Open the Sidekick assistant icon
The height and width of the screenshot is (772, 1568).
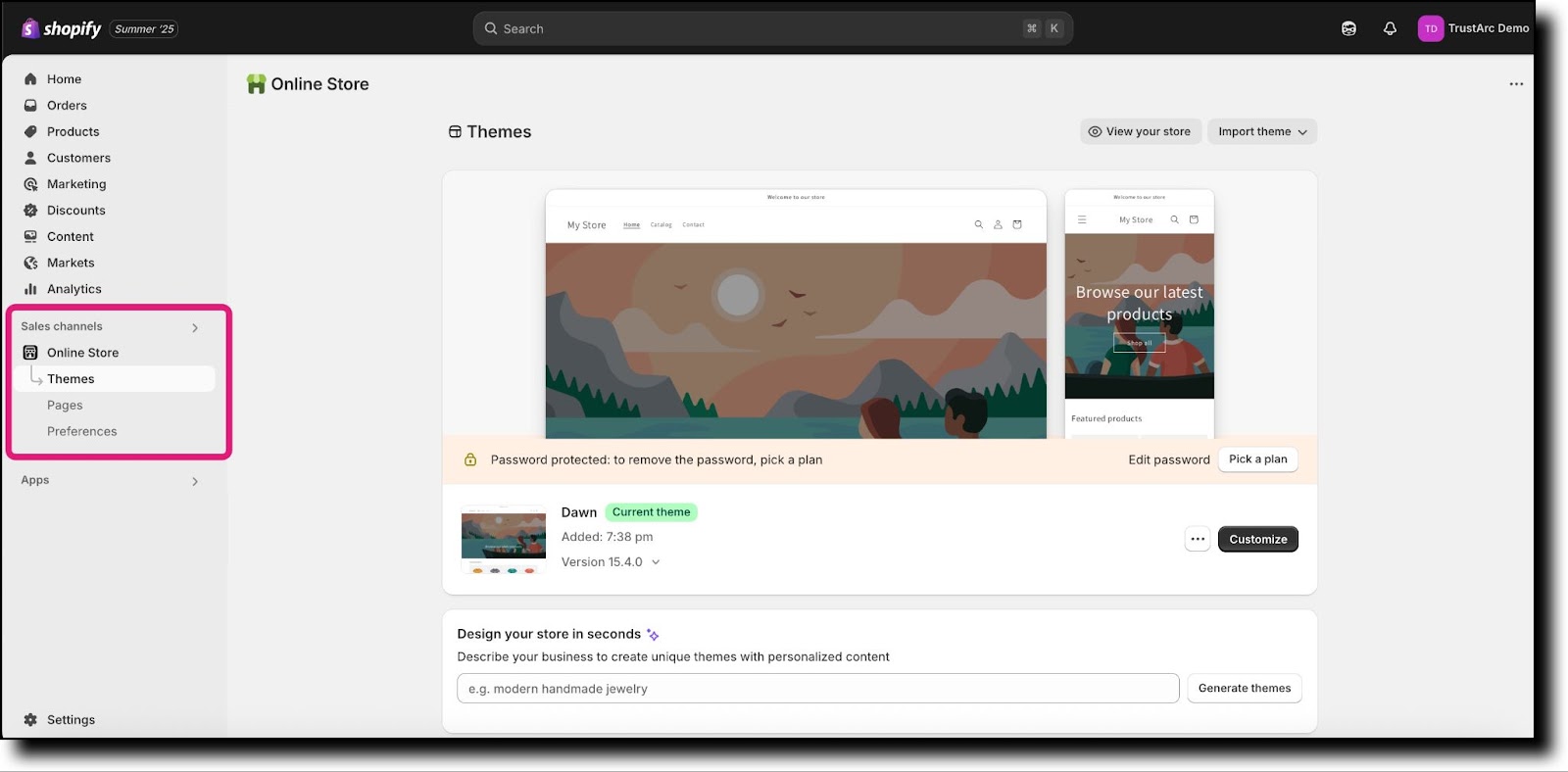click(x=1348, y=28)
